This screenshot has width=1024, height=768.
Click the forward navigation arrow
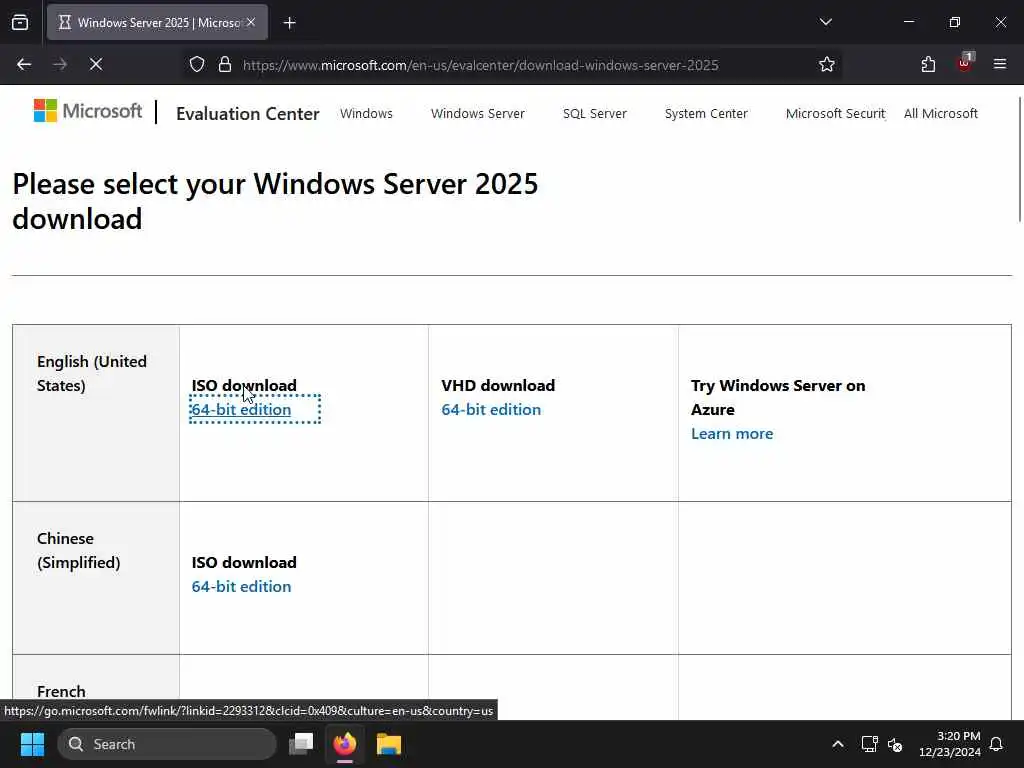pos(60,64)
